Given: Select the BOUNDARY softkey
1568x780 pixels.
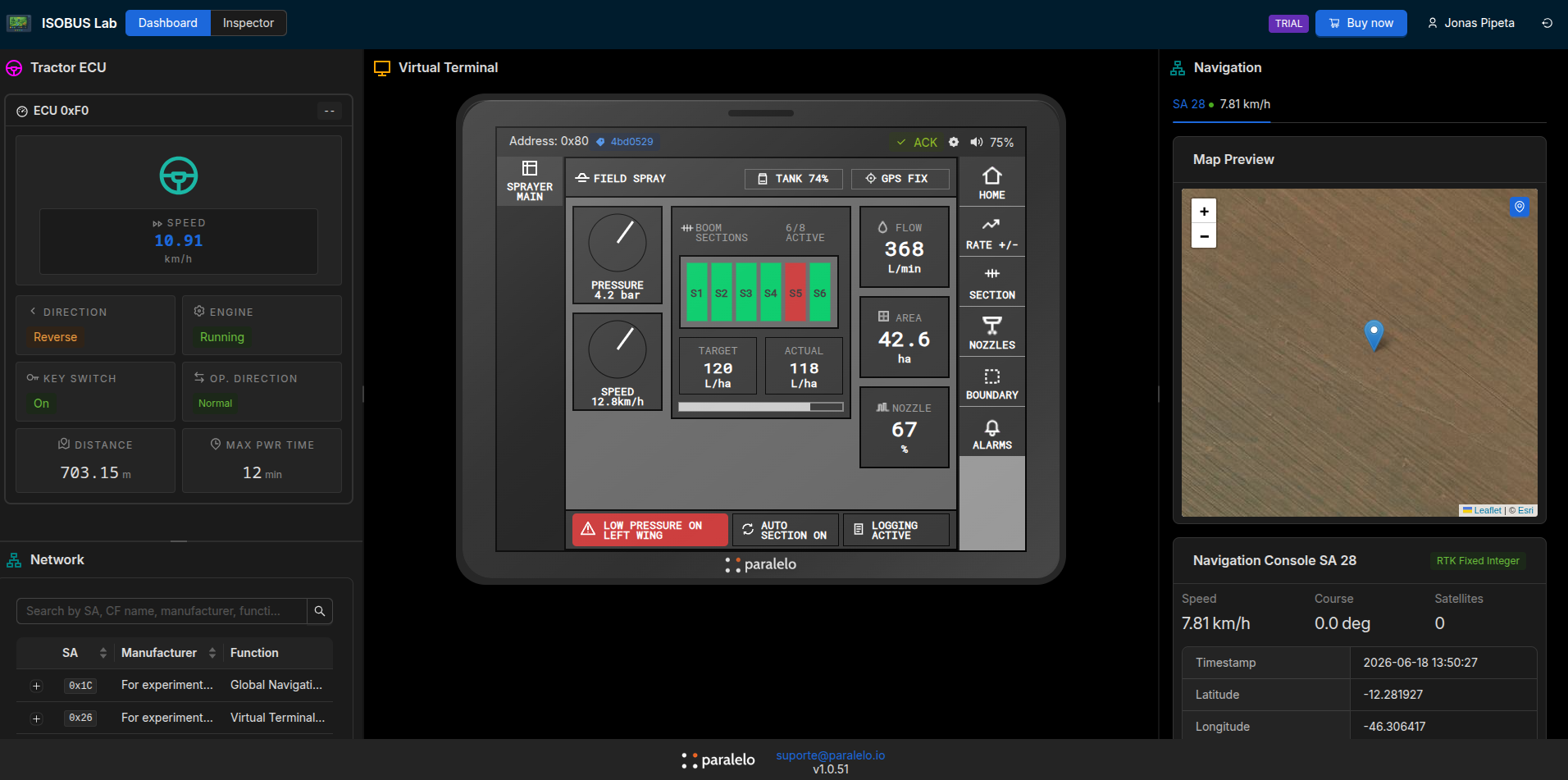Looking at the screenshot, I should coord(991,383).
